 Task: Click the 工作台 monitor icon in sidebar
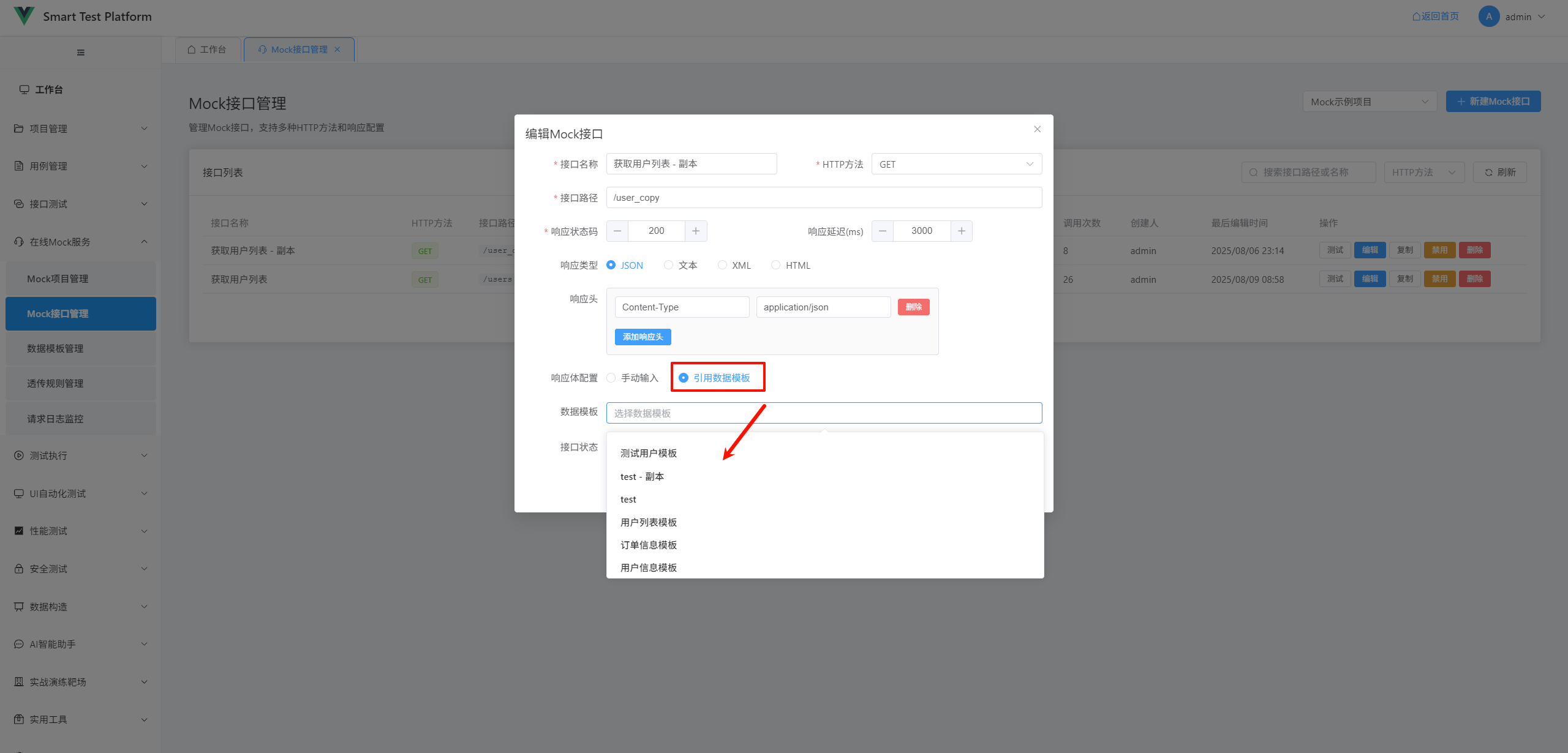(24, 89)
